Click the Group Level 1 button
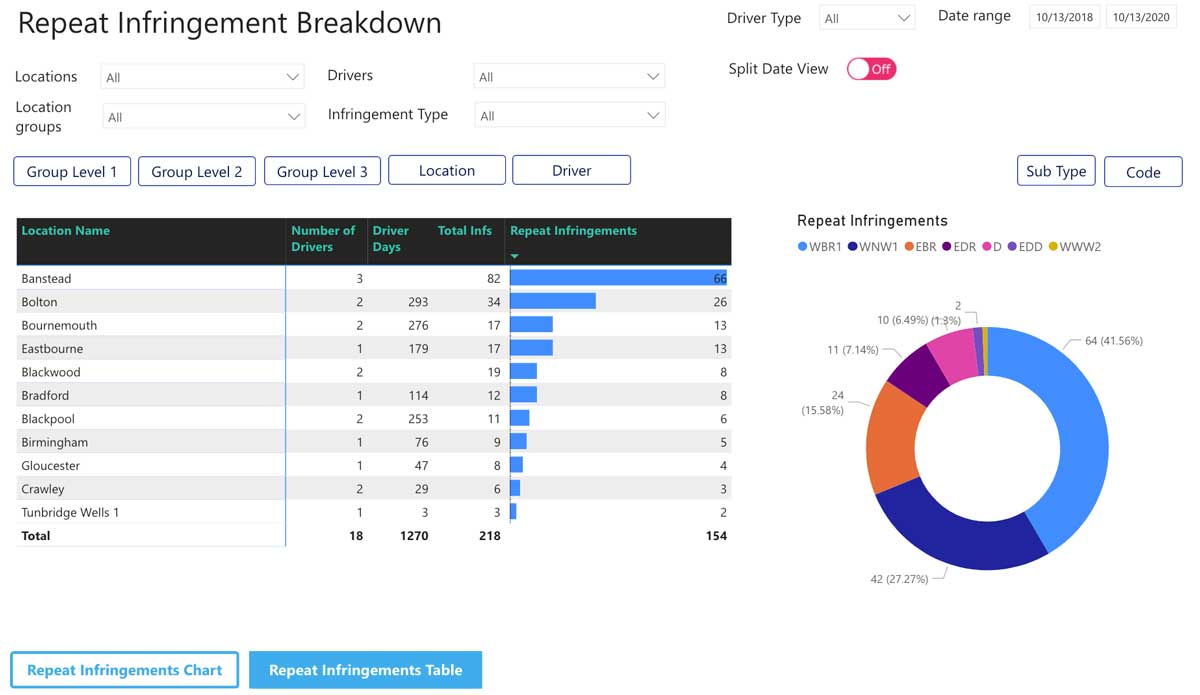The height and width of the screenshot is (695, 1200). coord(72,171)
